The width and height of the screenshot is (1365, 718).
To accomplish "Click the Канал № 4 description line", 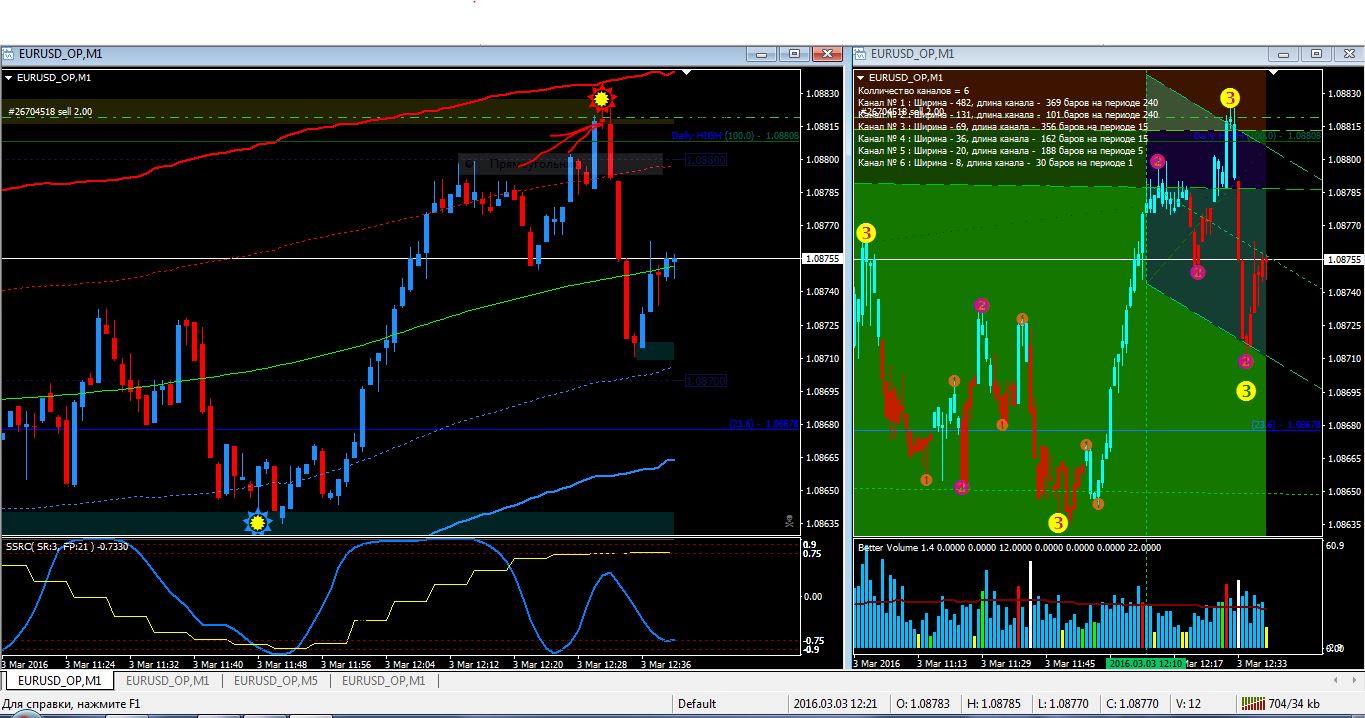I will pos(1003,138).
